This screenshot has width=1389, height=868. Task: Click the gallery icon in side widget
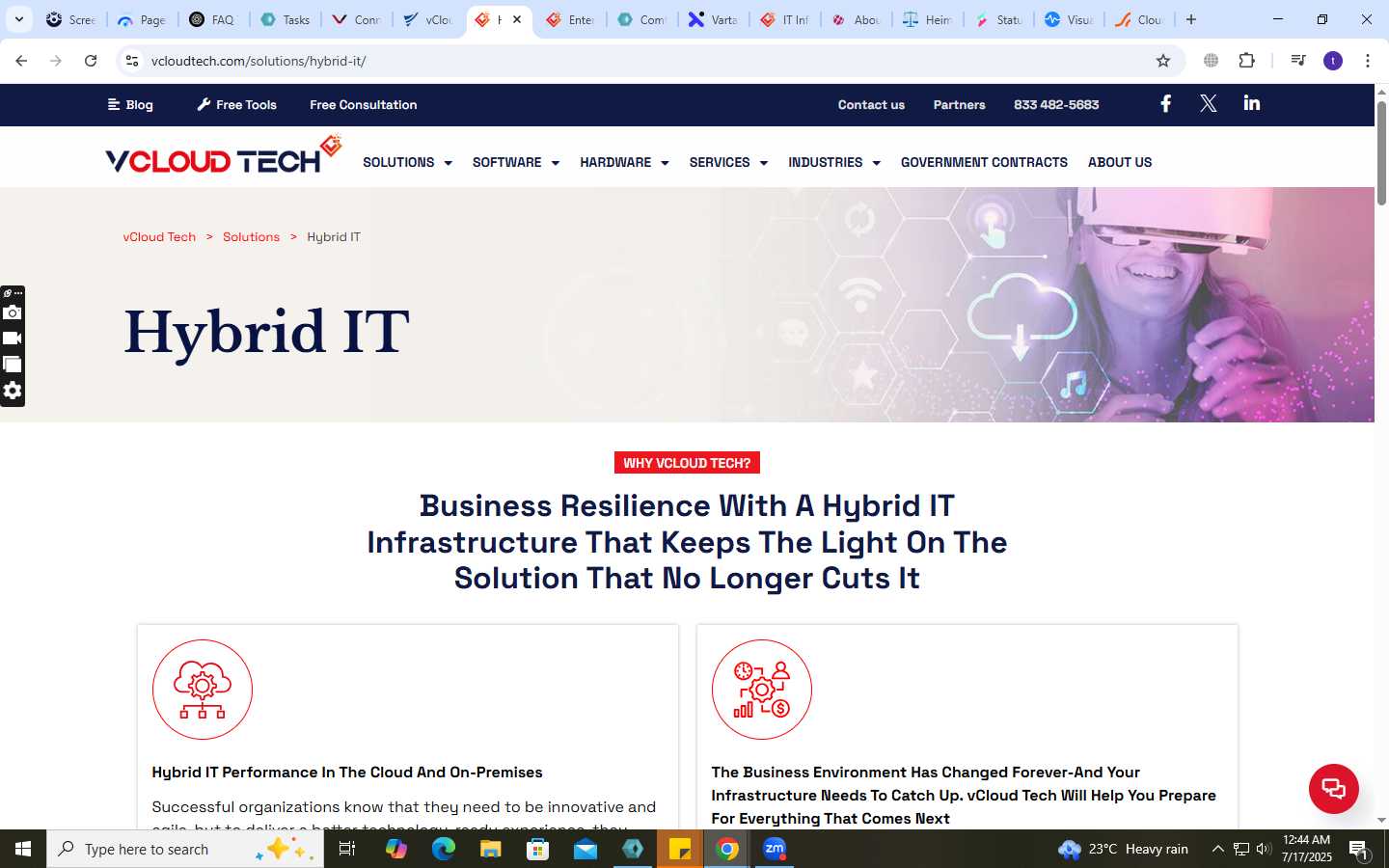pos(13,365)
